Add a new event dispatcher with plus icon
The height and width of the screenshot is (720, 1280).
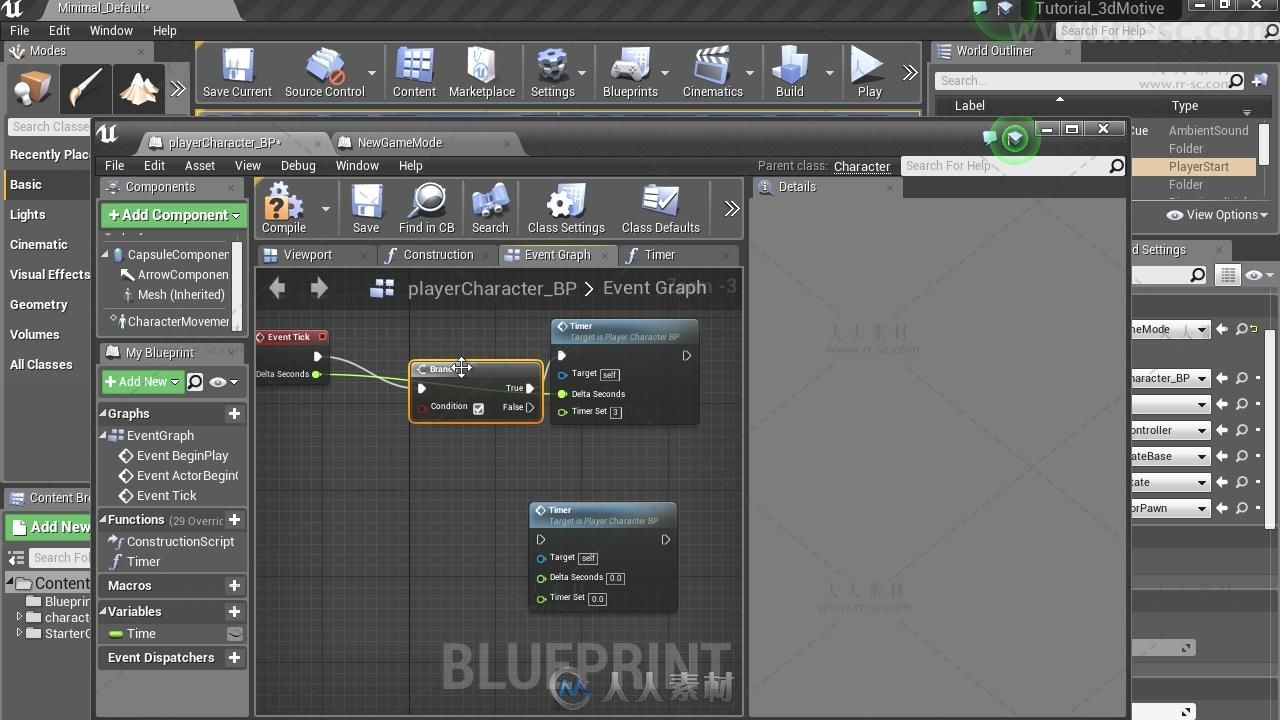(234, 657)
